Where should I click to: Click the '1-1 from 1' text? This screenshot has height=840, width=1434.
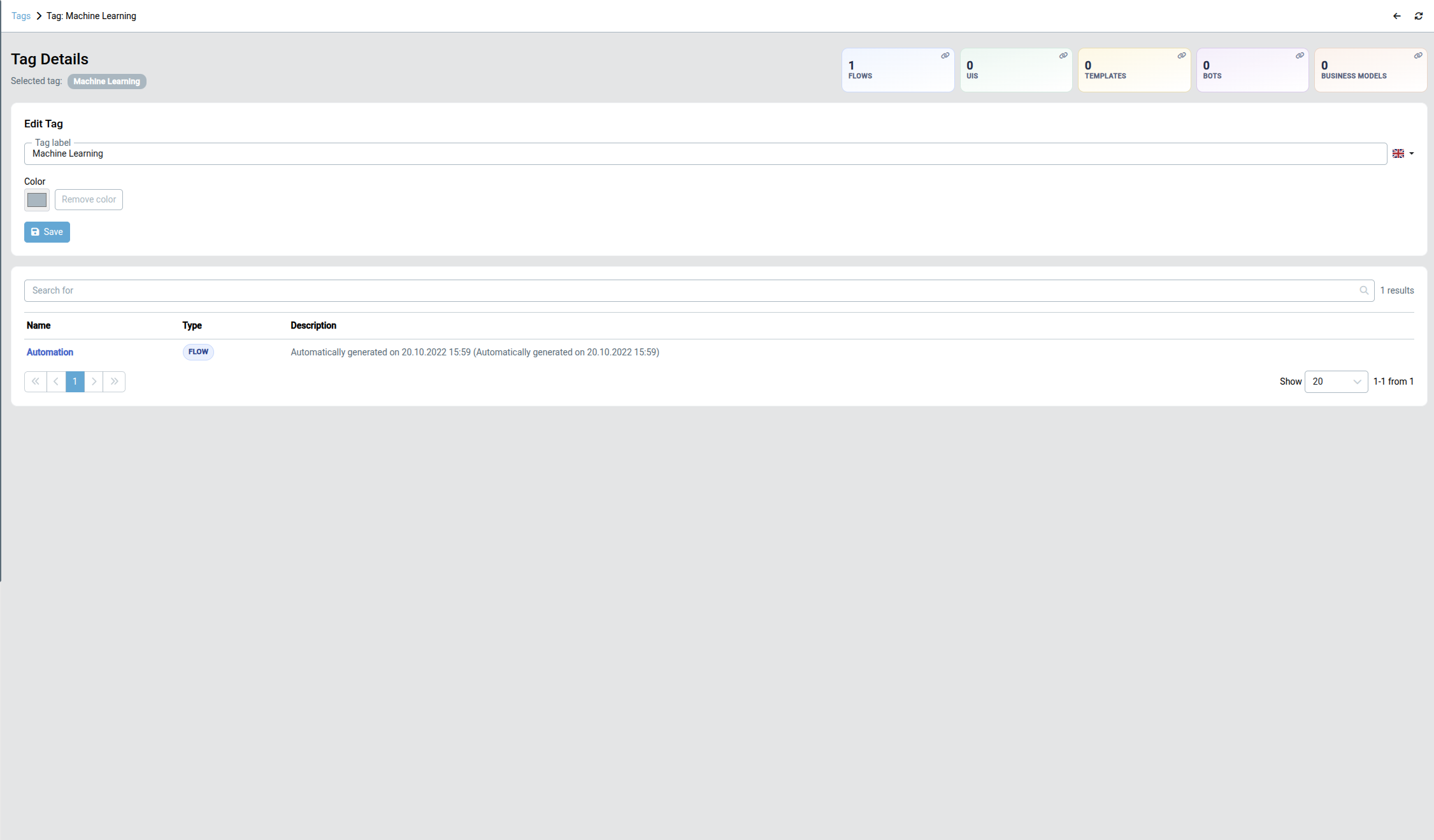point(1393,381)
